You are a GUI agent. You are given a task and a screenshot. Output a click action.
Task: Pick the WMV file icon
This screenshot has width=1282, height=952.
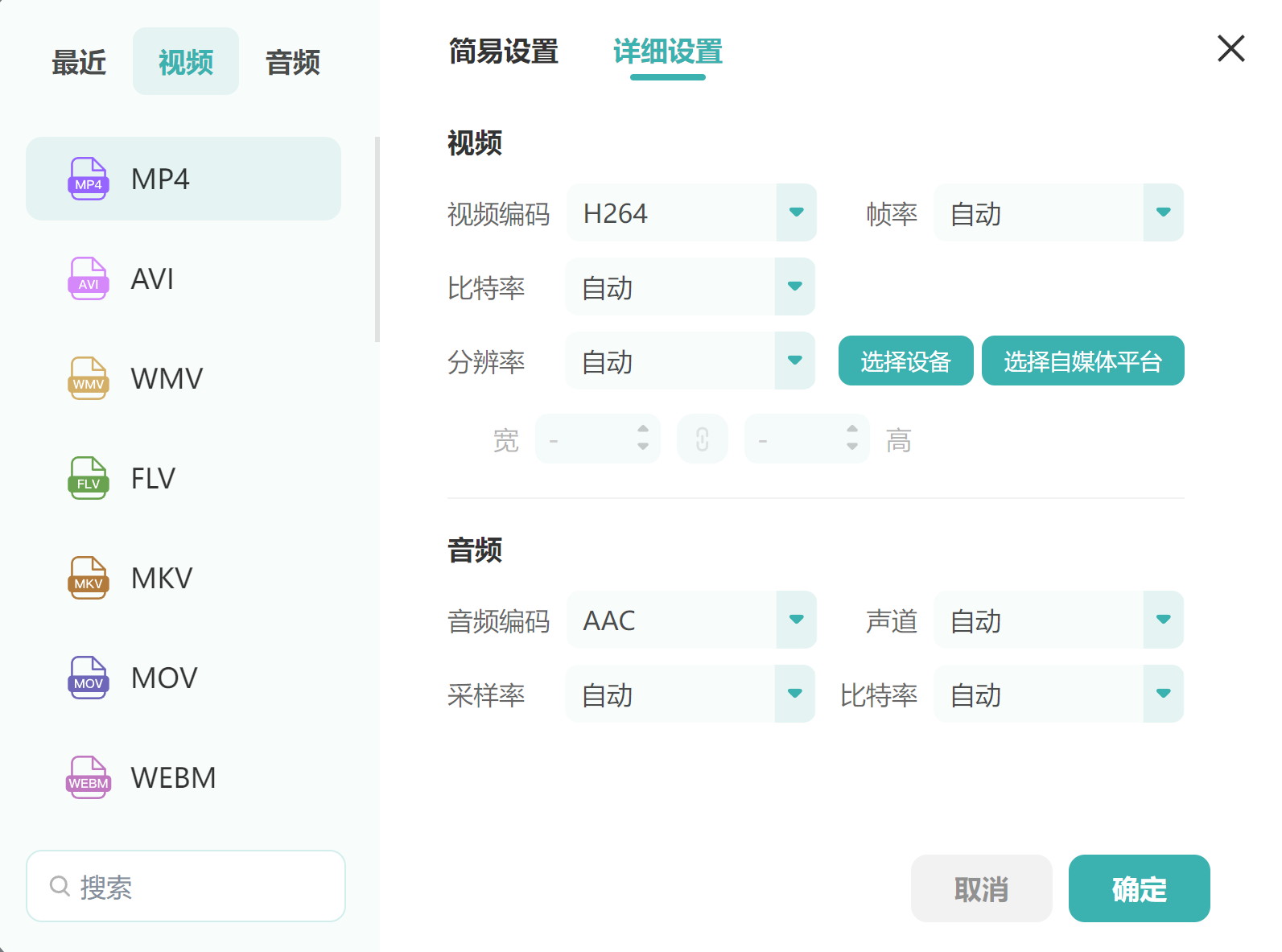88,378
